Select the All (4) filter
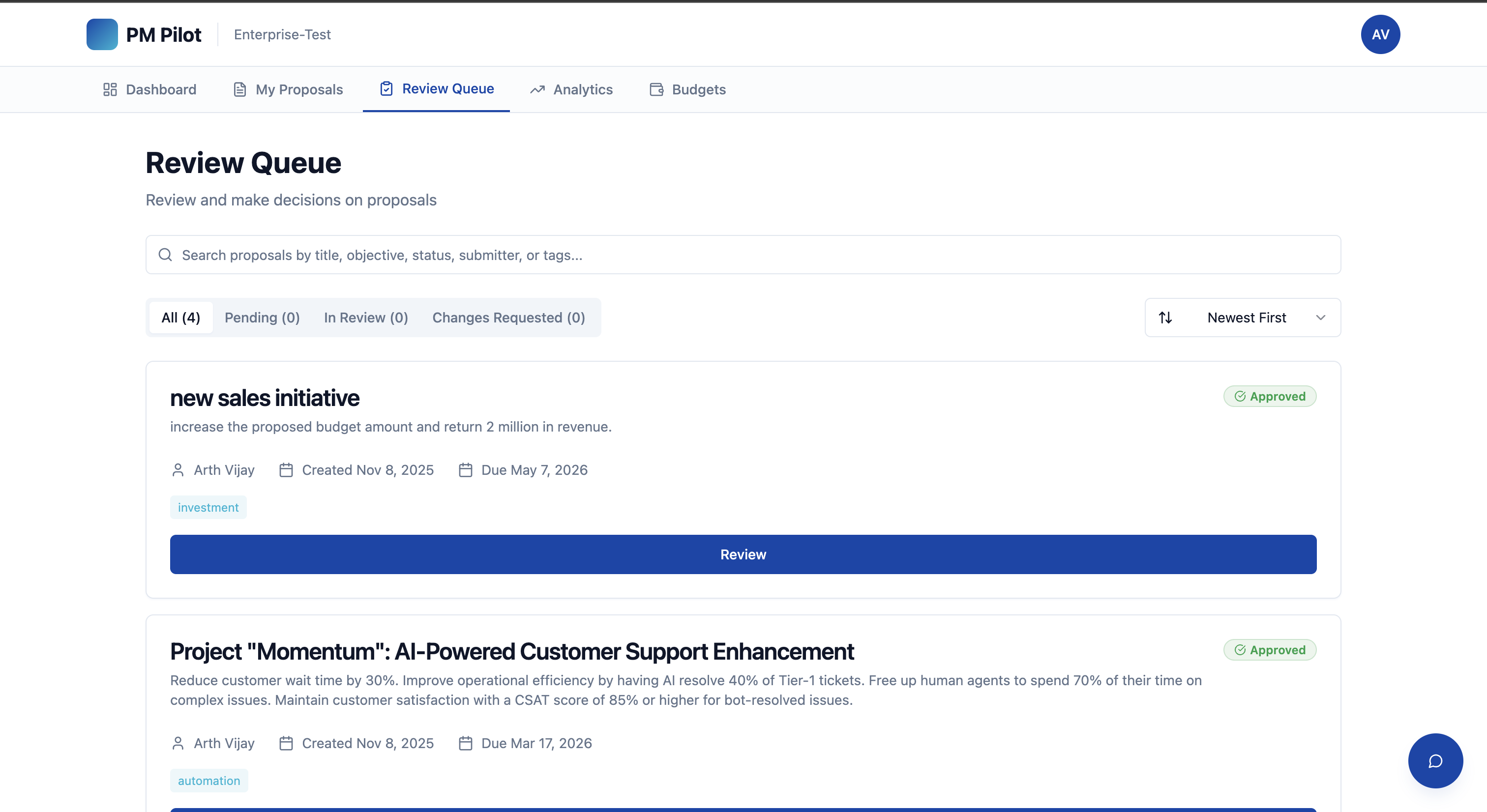The width and height of the screenshot is (1487, 812). click(180, 318)
